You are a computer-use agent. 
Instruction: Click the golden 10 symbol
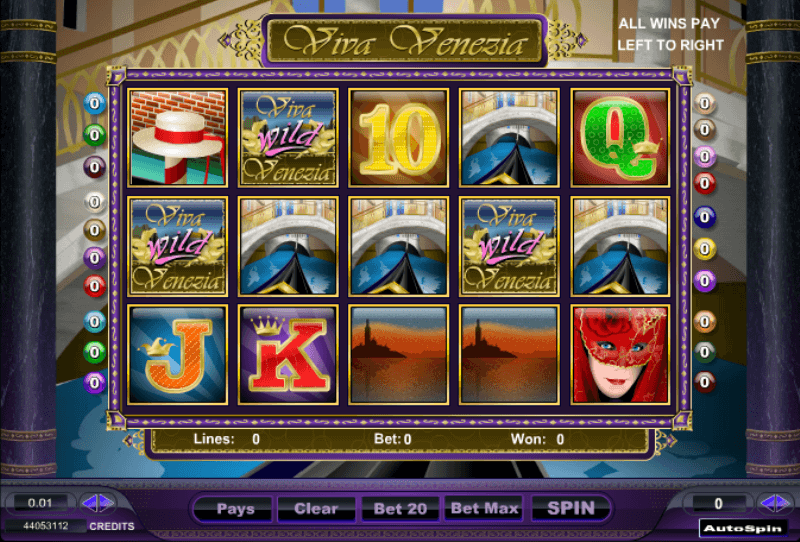click(398, 138)
